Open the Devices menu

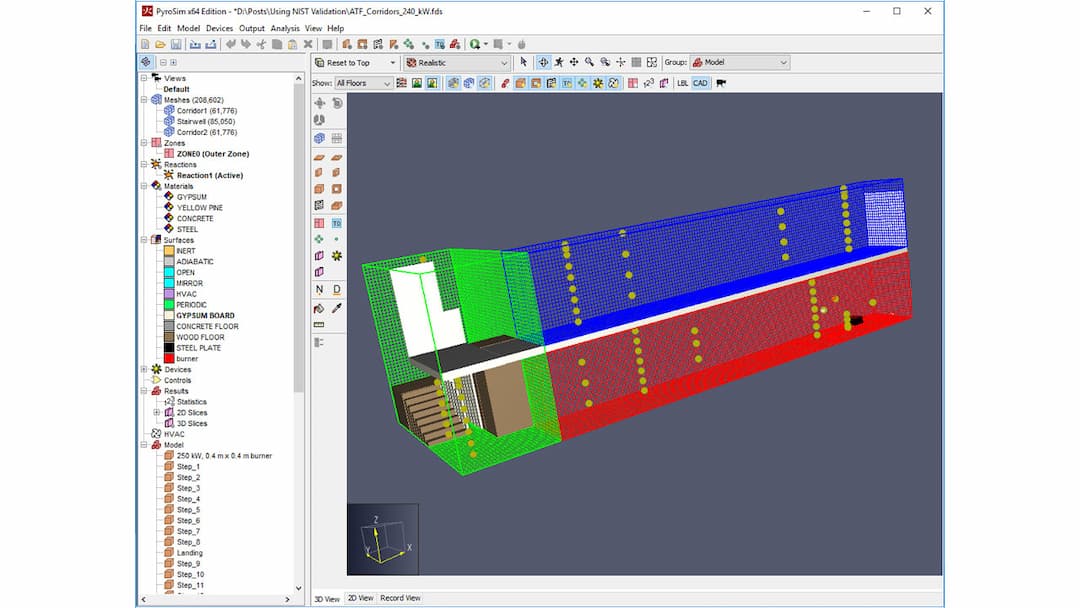pyautogui.click(x=219, y=28)
